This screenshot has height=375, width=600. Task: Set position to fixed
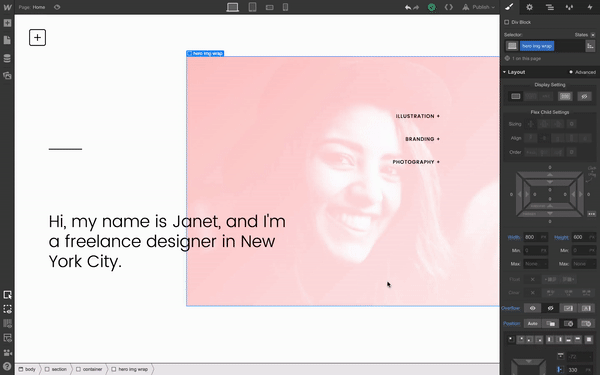586,324
